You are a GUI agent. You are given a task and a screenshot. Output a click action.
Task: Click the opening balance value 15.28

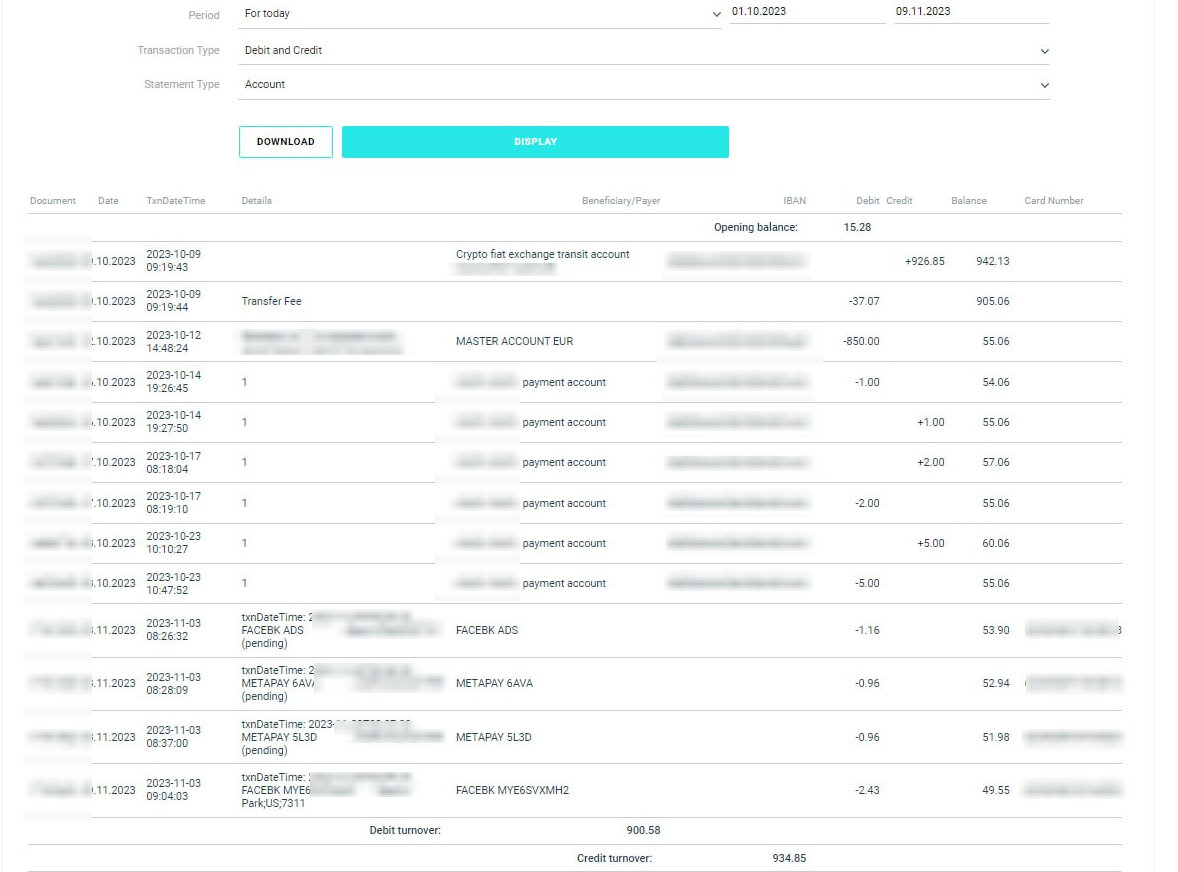click(857, 228)
